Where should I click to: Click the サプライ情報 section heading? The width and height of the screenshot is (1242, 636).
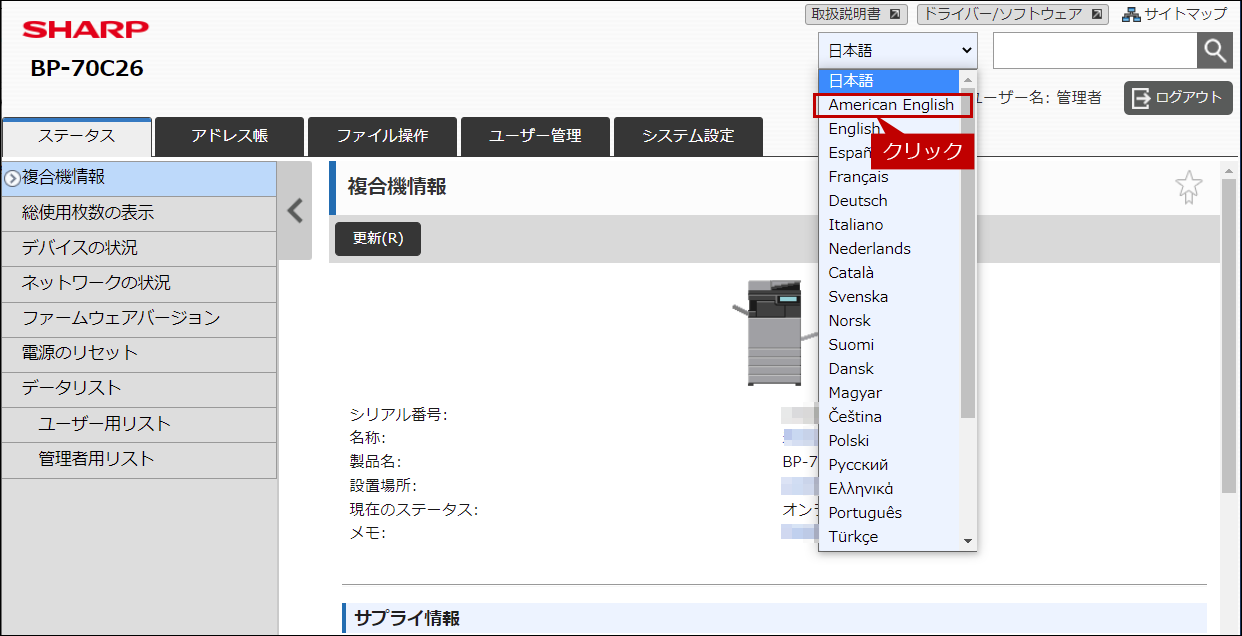(407, 618)
